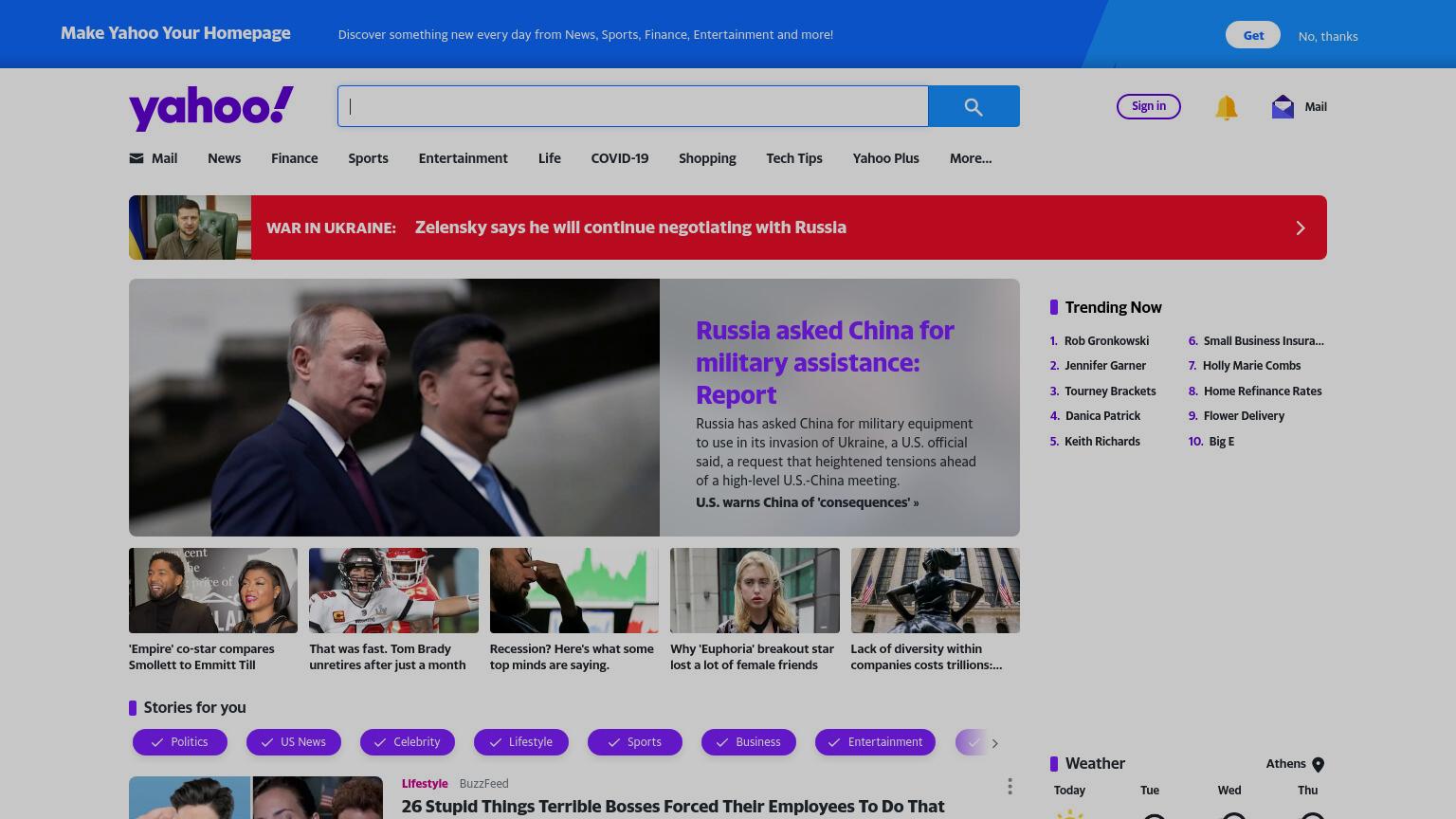Image resolution: width=1456 pixels, height=819 pixels.
Task: Open the Mail envelope icon beside Sign in
Action: [x=1283, y=106]
